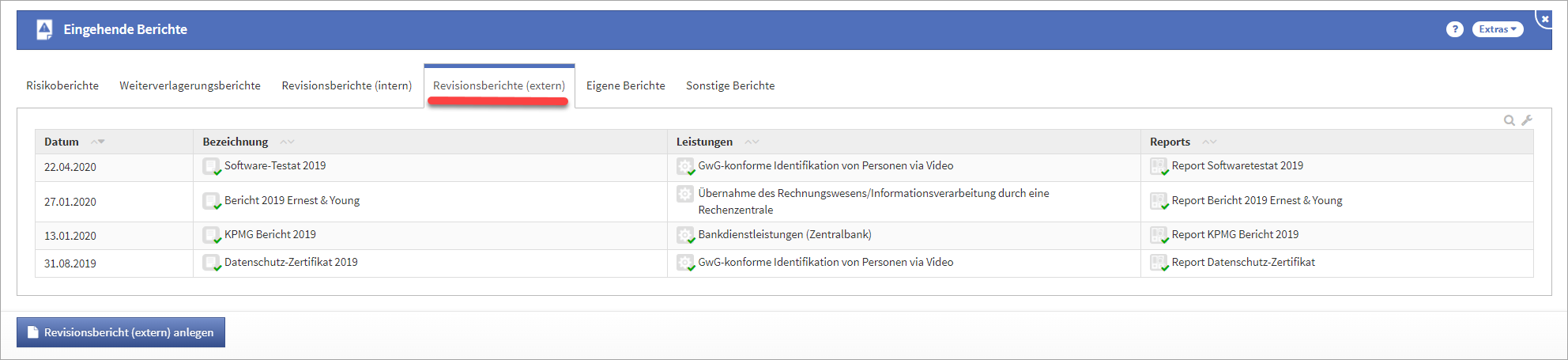
Task: Click the Software-Testat 2019 document icon
Action: [x=211, y=166]
